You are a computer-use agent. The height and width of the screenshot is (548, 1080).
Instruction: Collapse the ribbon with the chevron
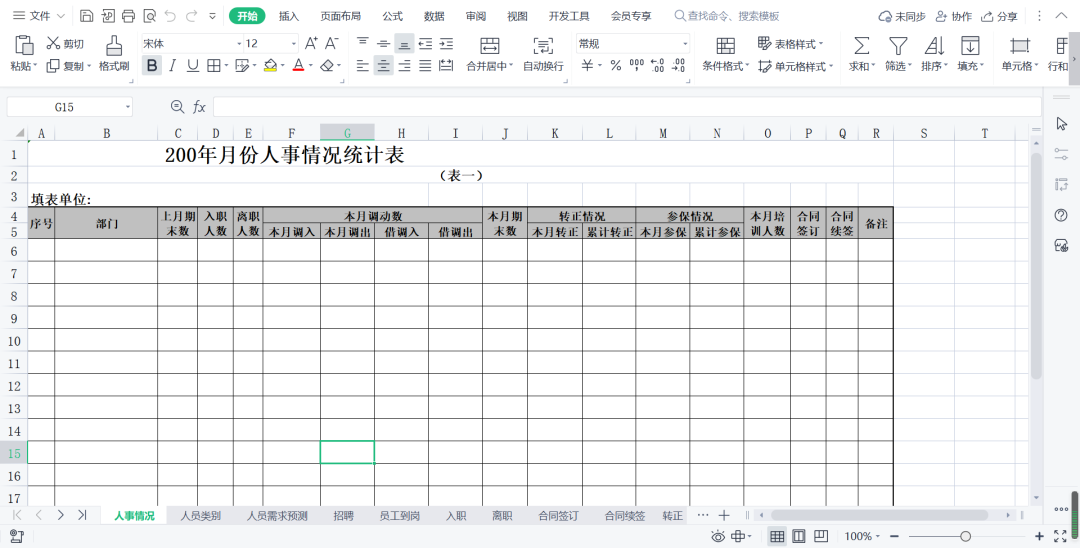(x=1061, y=16)
